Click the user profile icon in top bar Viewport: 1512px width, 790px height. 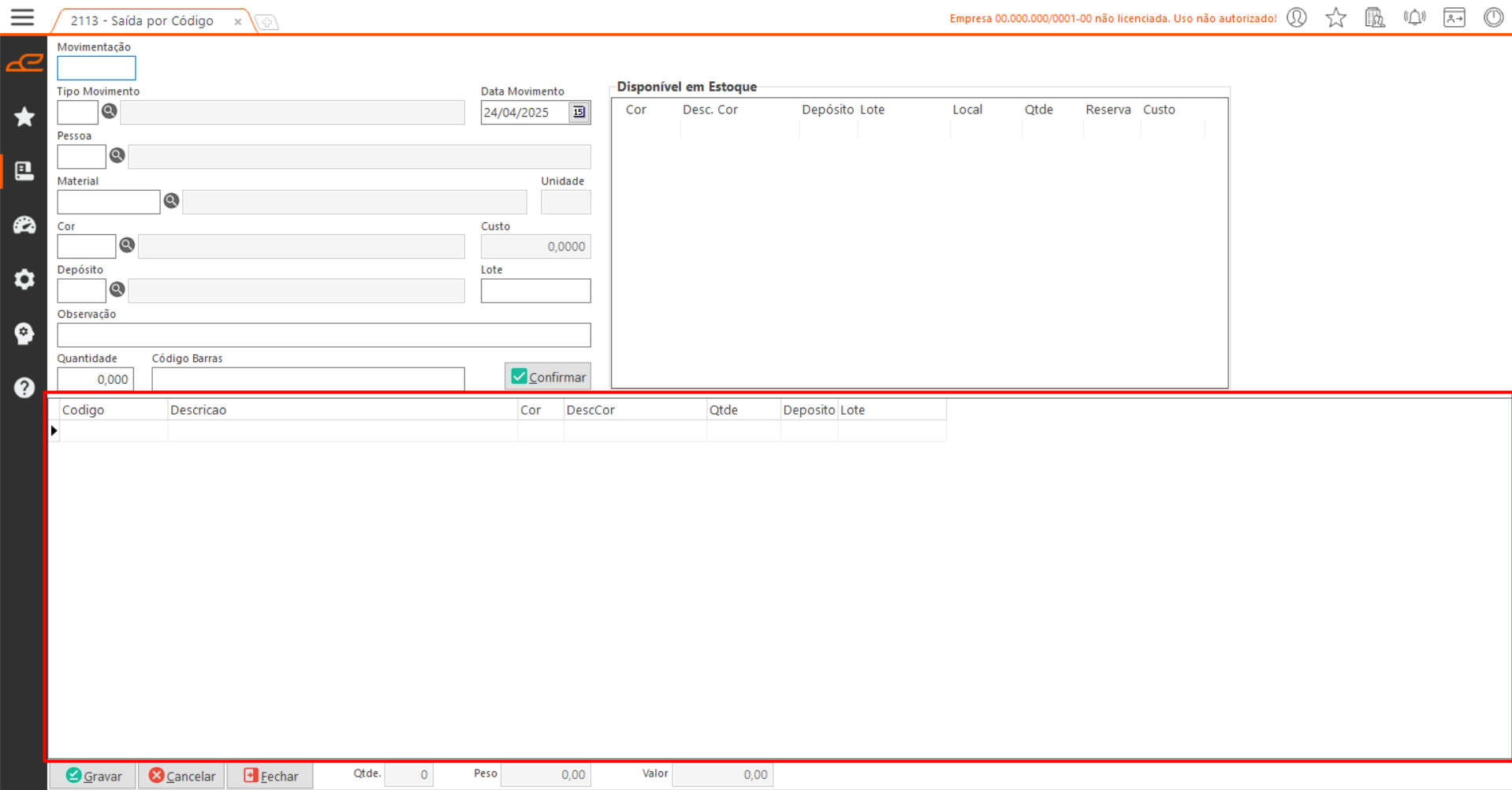coord(1297,17)
